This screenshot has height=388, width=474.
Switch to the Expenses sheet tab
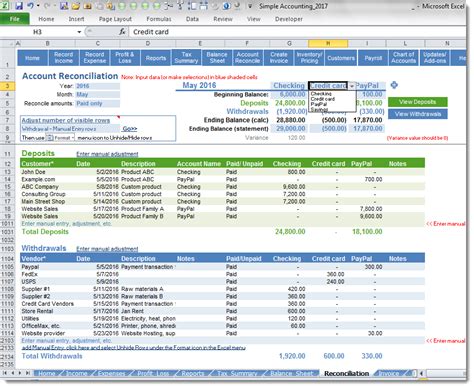[x=111, y=373]
